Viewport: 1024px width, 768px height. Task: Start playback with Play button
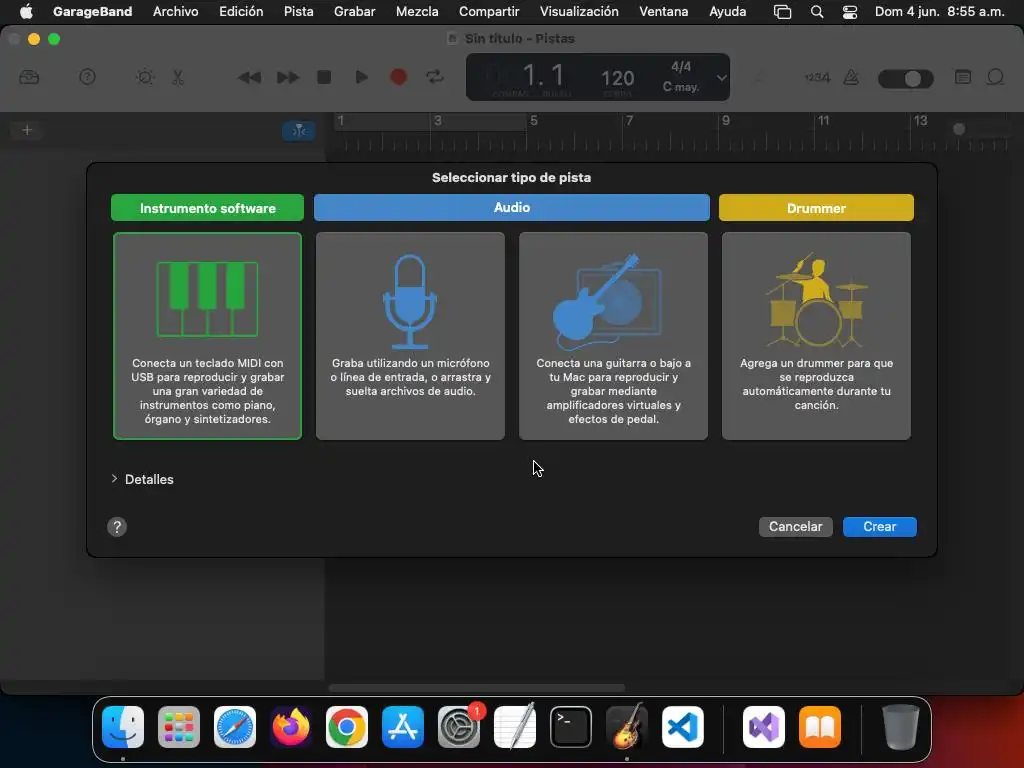[361, 77]
